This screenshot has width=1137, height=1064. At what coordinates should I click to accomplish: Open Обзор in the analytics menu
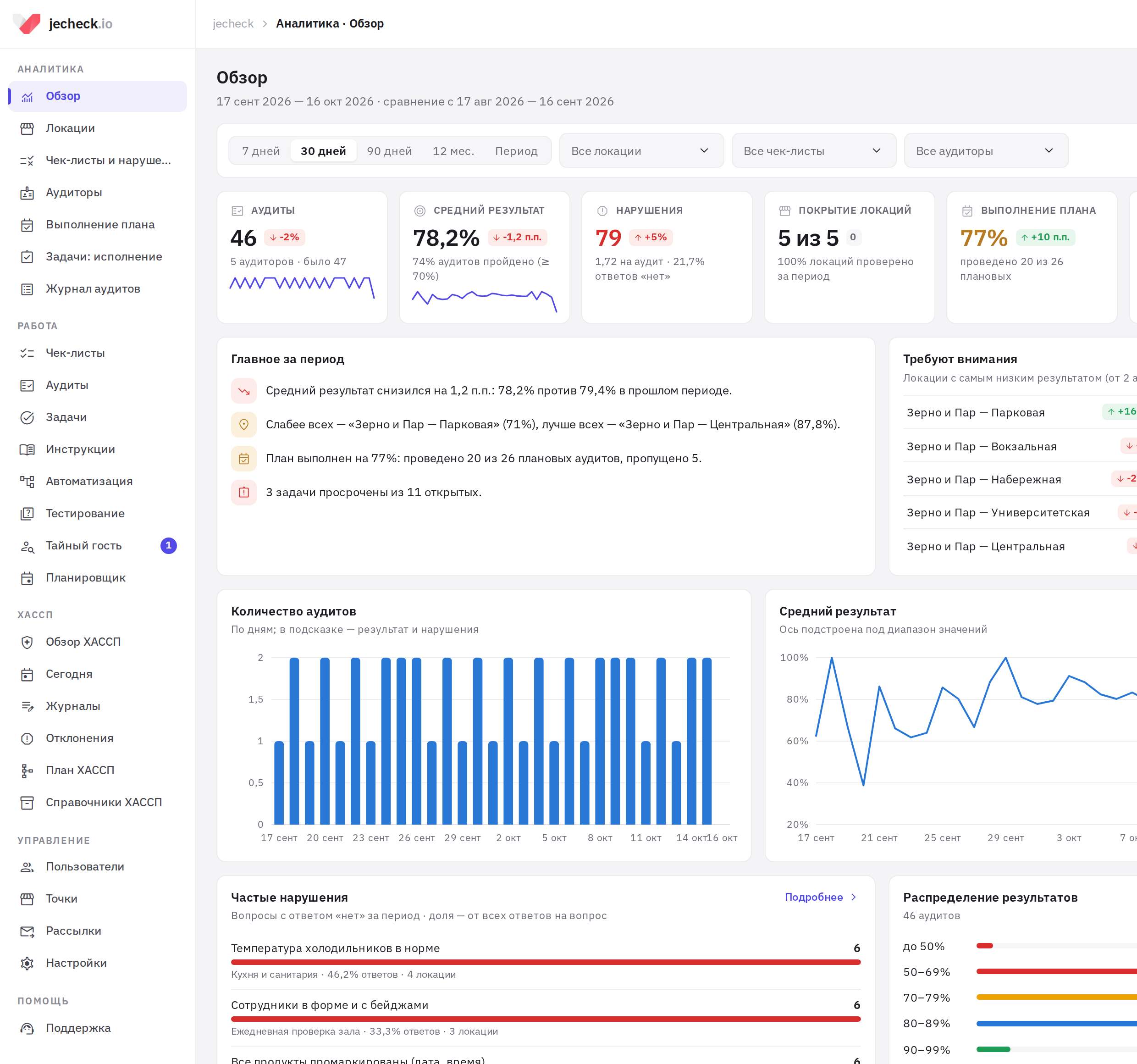[97, 96]
